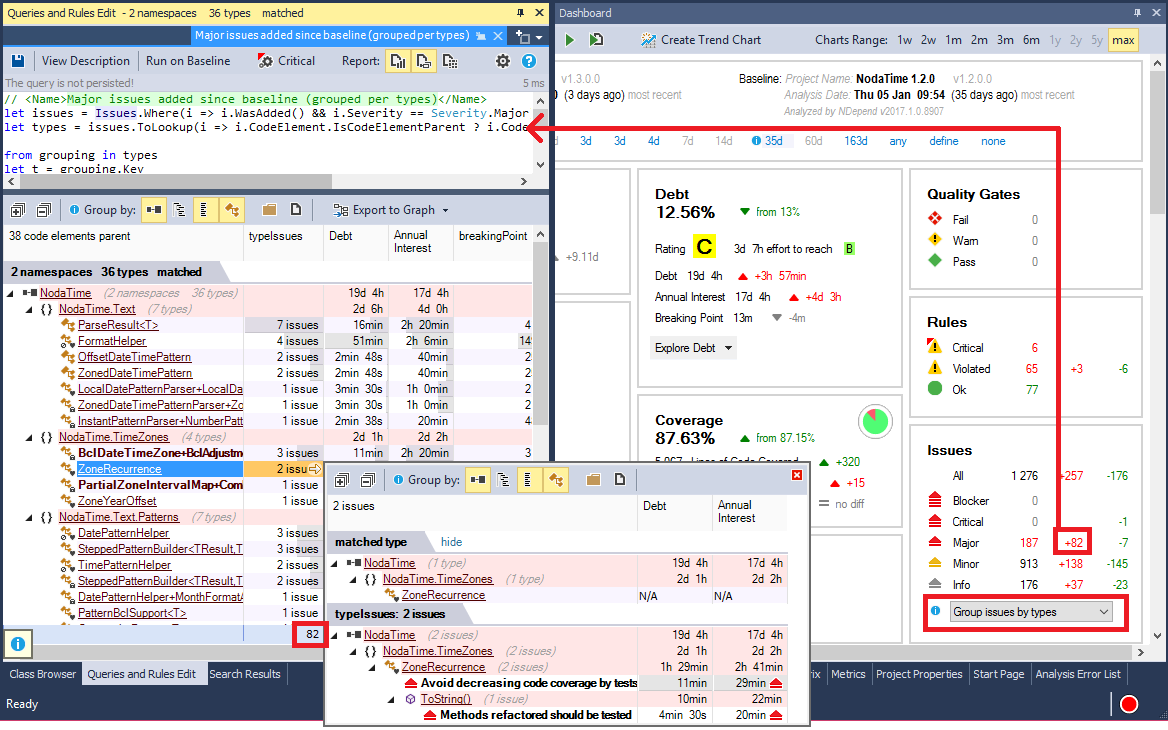Click the run-analysis-and-report icon in Dashboard
The height and width of the screenshot is (730, 1168).
pyautogui.click(x=596, y=40)
